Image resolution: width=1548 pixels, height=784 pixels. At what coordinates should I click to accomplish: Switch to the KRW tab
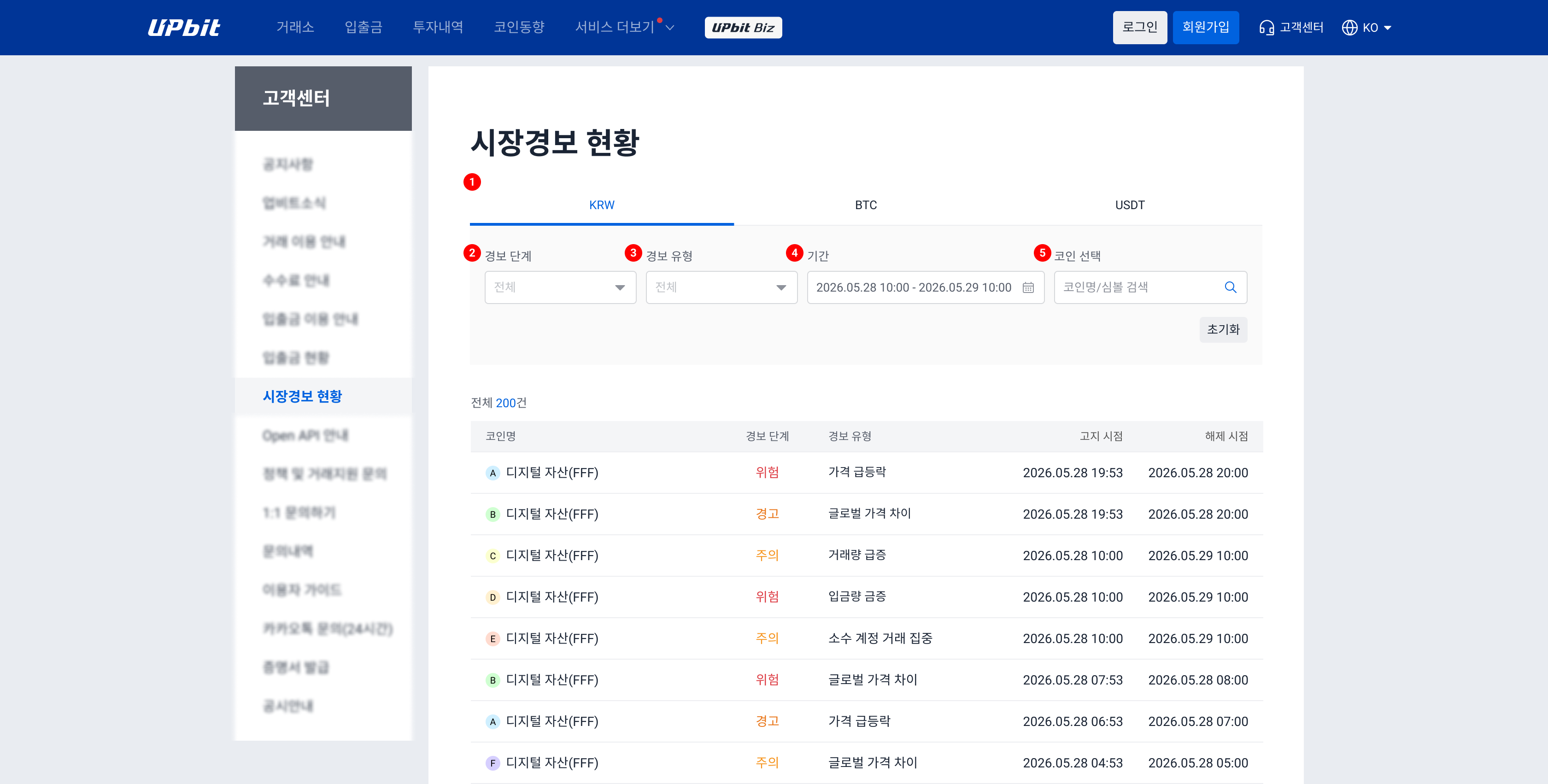[x=602, y=205]
